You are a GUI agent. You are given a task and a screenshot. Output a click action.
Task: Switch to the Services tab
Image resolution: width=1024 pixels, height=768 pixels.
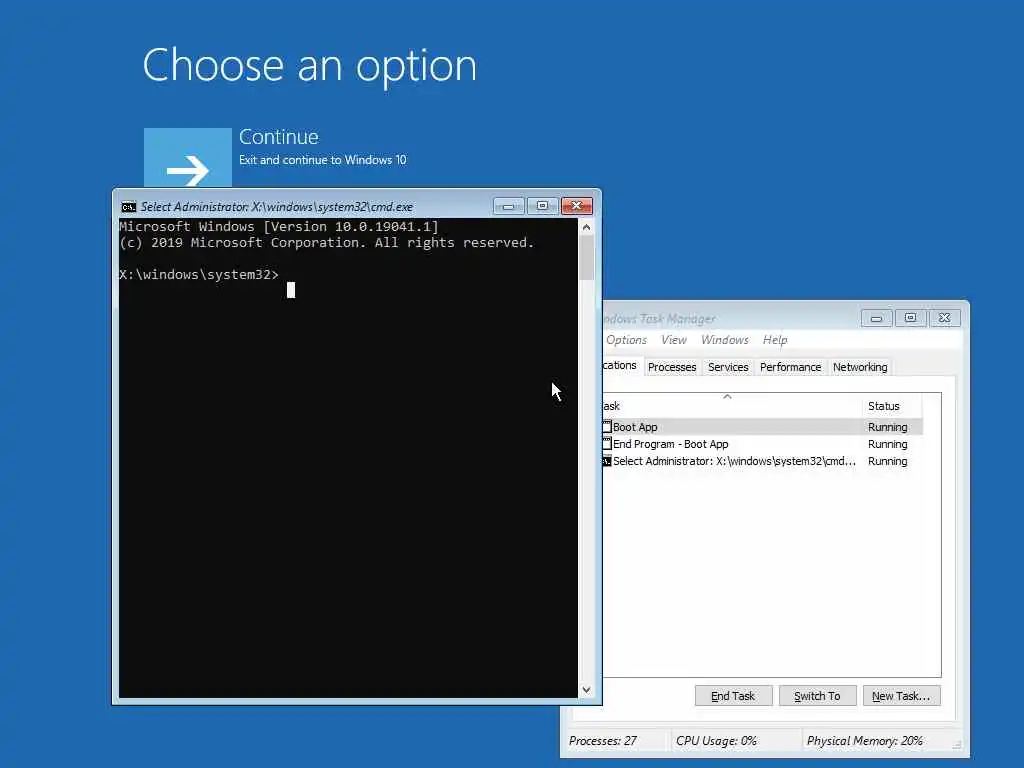(x=728, y=367)
